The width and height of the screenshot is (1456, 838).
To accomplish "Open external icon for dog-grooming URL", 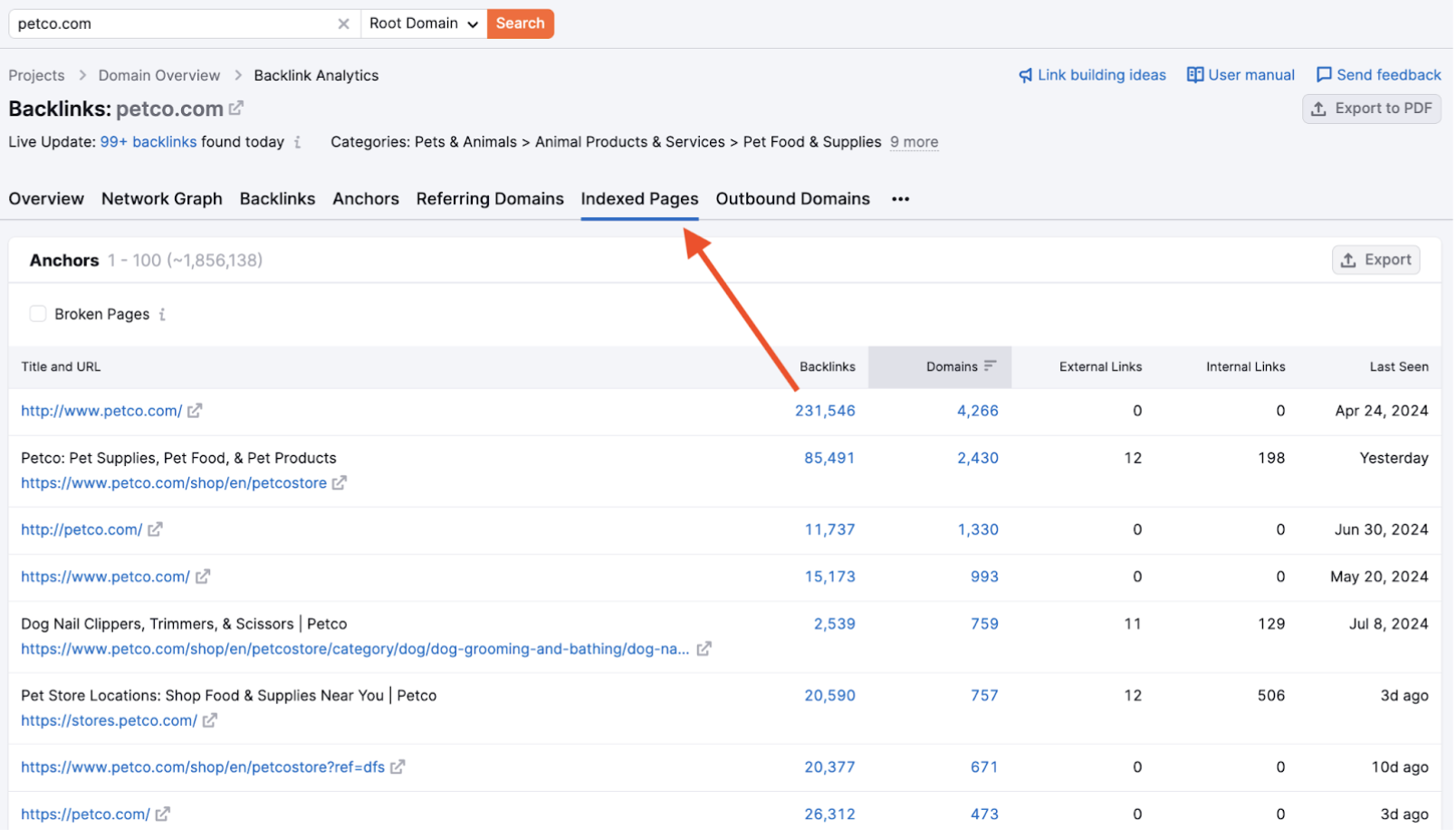I will pos(704,649).
